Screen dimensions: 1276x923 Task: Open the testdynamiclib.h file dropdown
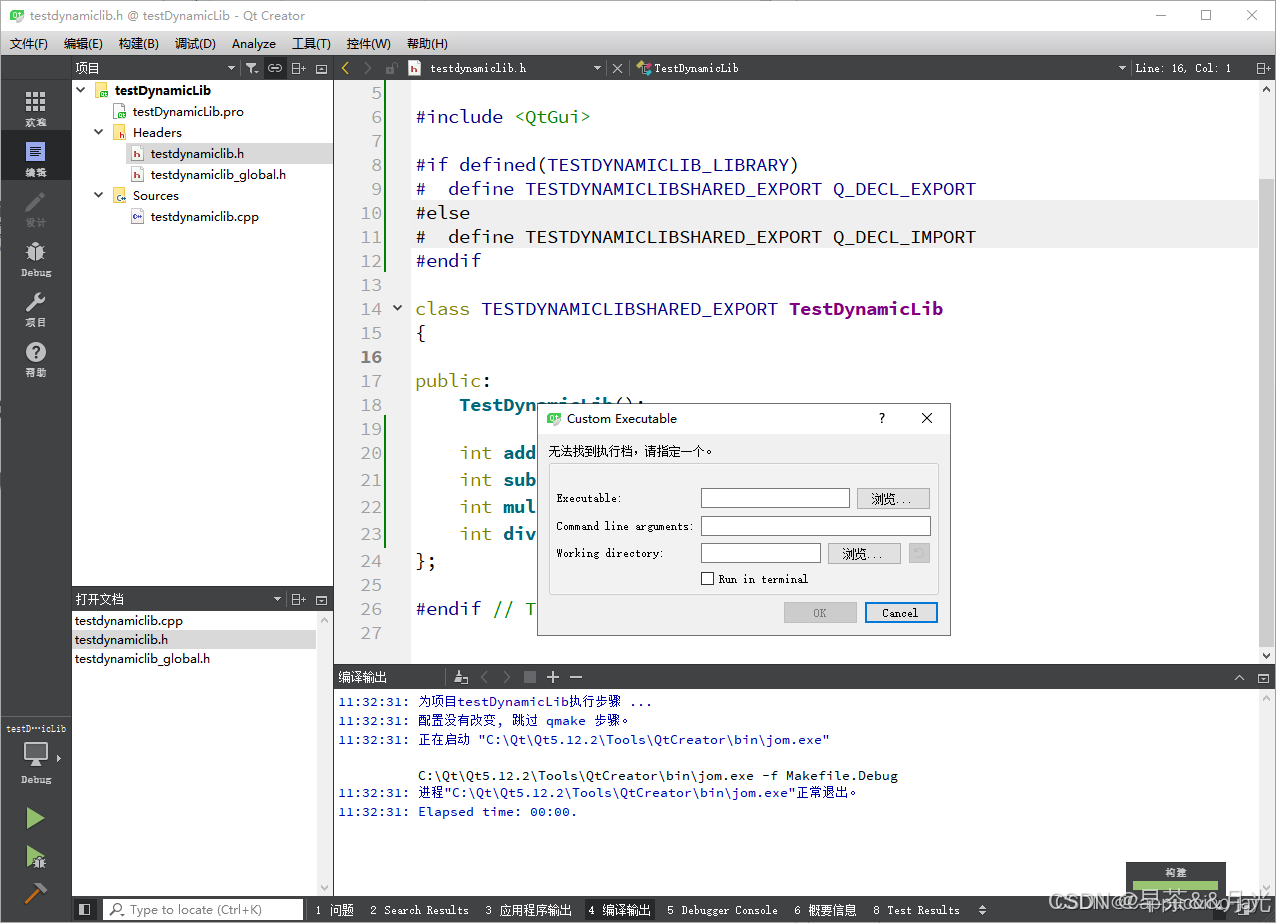598,68
